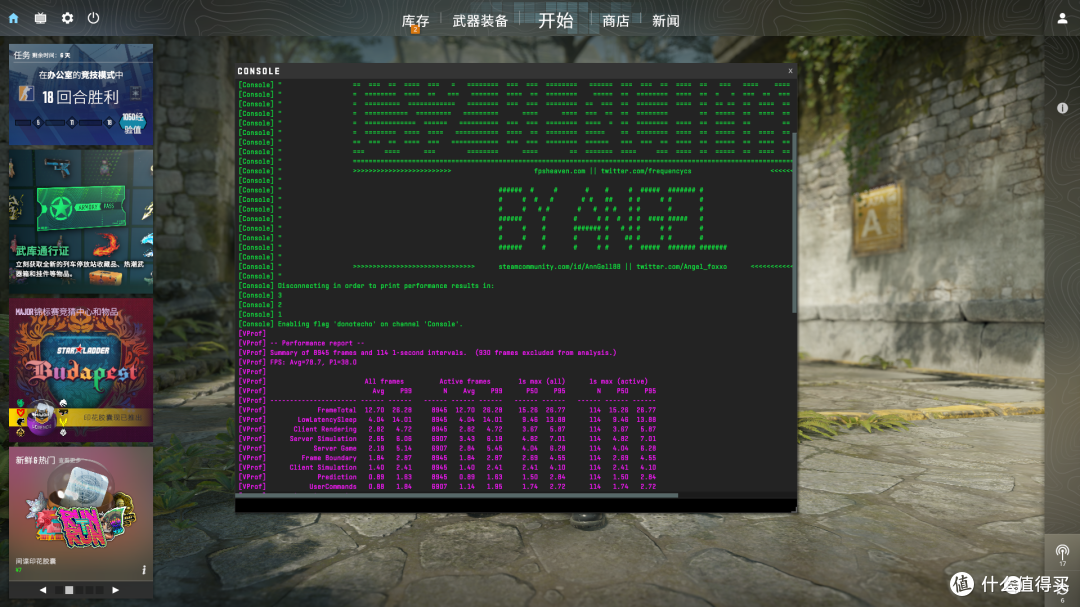Click the Server Game row label
This screenshot has width=1080, height=607.
coord(335,449)
